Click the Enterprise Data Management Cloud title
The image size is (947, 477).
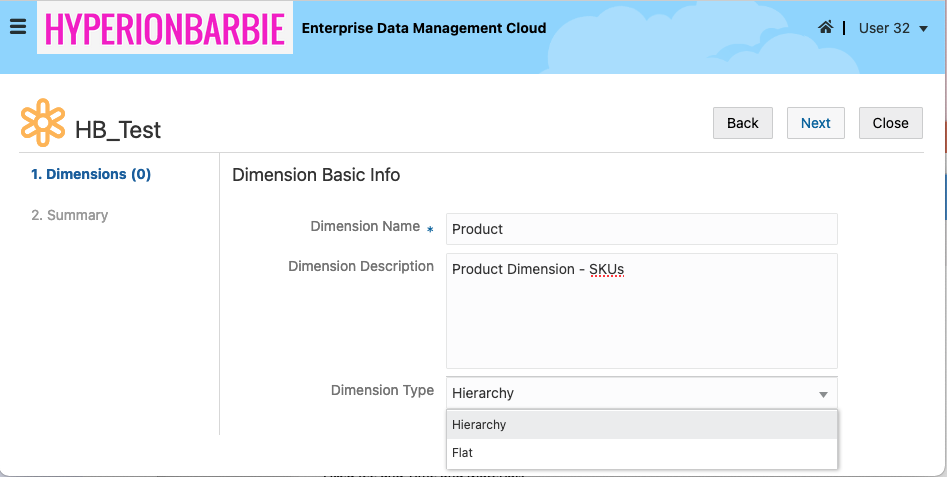click(424, 28)
